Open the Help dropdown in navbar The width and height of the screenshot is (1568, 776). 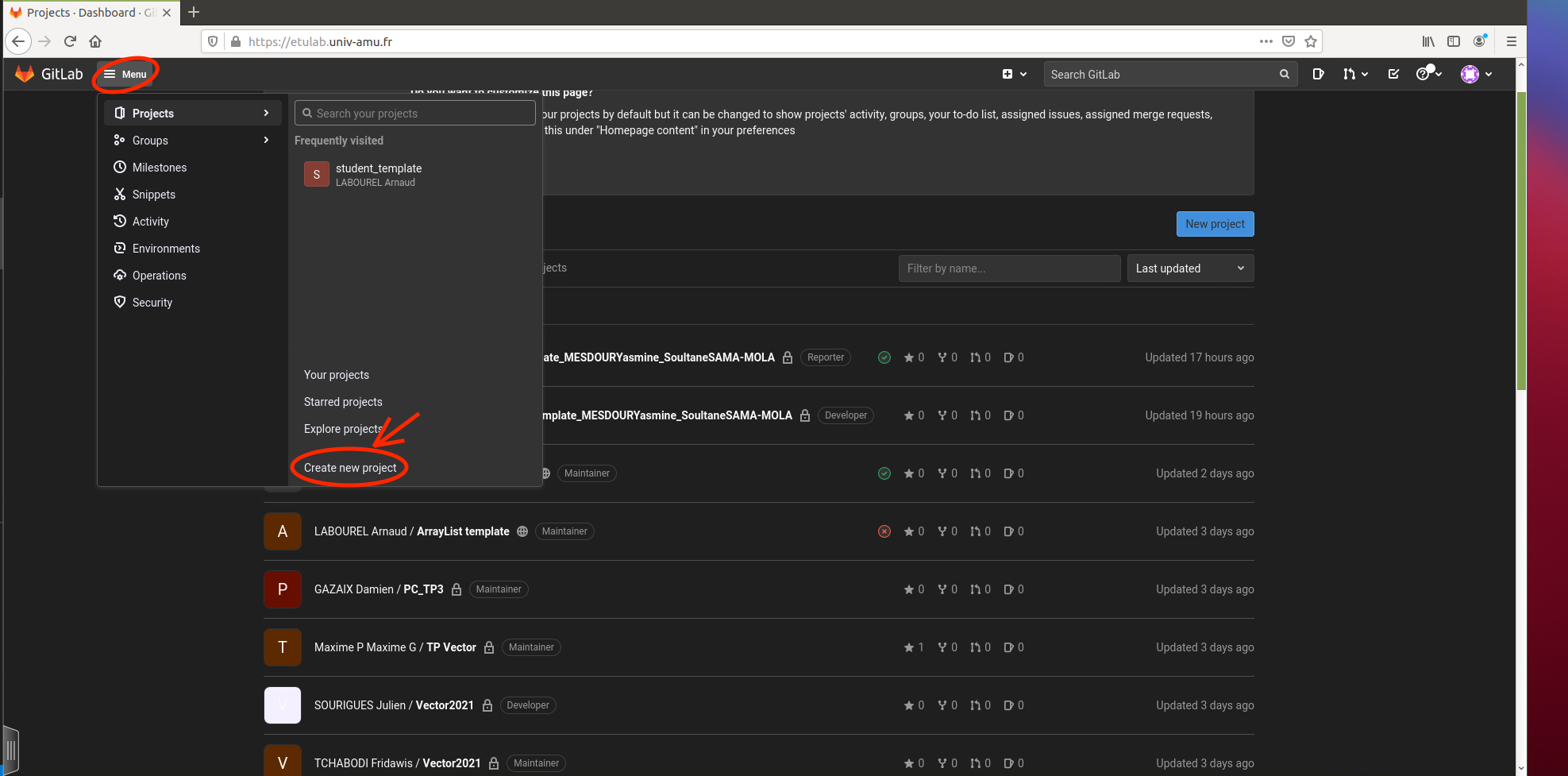coord(1428,74)
